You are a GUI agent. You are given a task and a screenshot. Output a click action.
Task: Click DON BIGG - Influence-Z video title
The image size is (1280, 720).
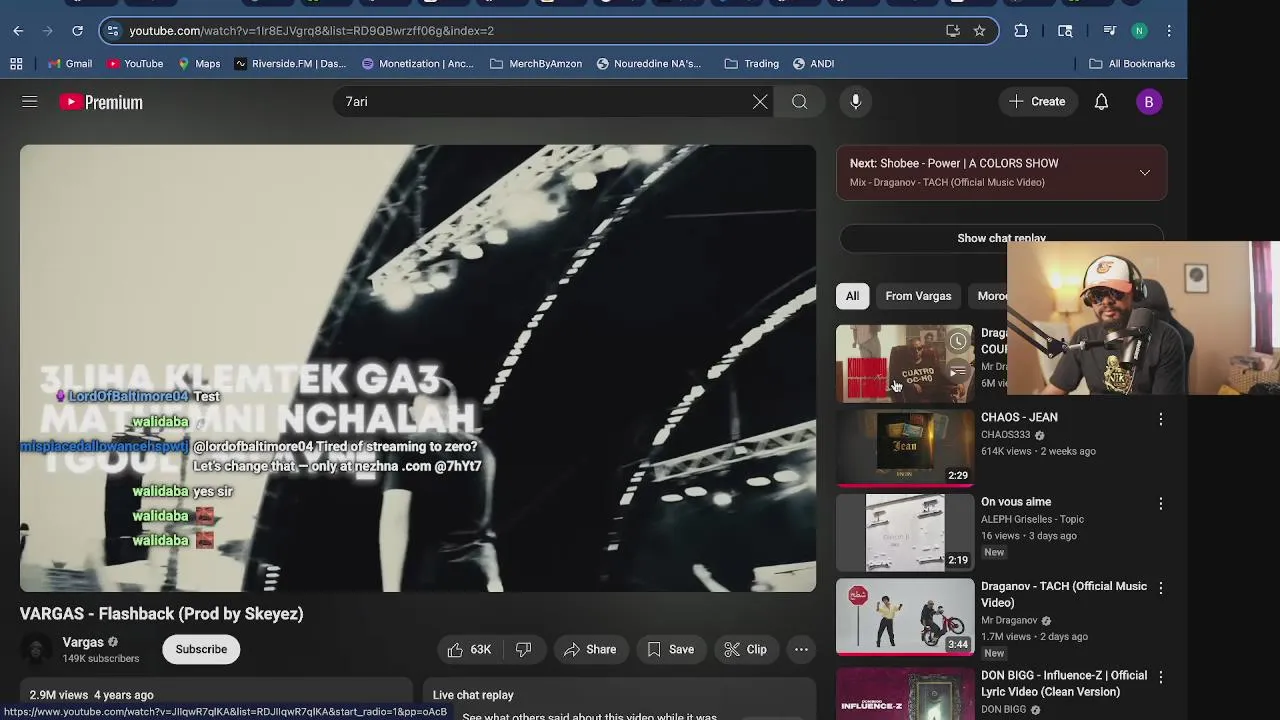click(x=1064, y=684)
